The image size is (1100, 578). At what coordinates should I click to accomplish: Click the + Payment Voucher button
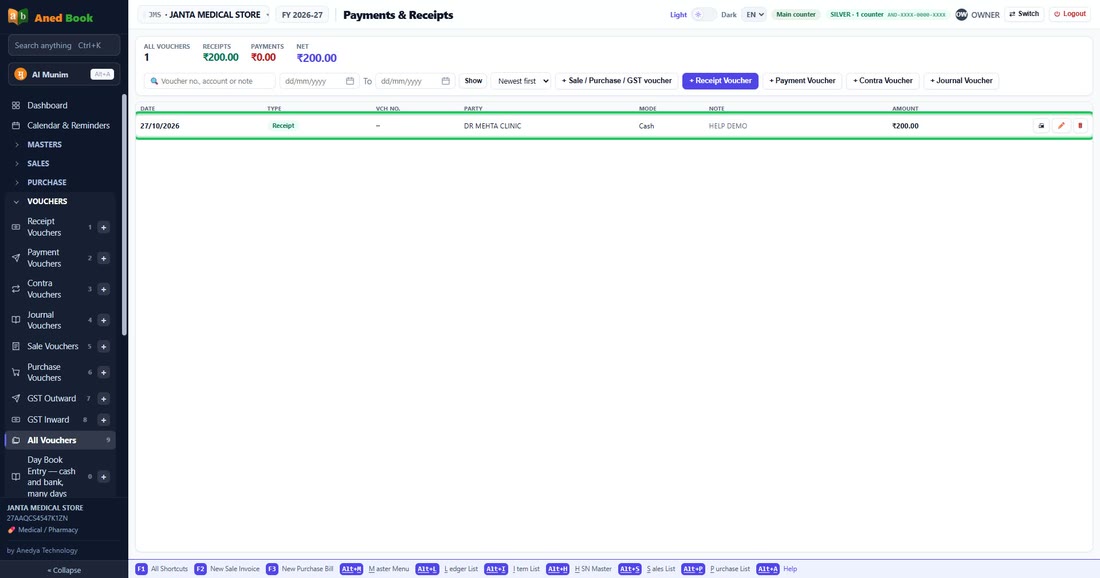pyautogui.click(x=803, y=81)
